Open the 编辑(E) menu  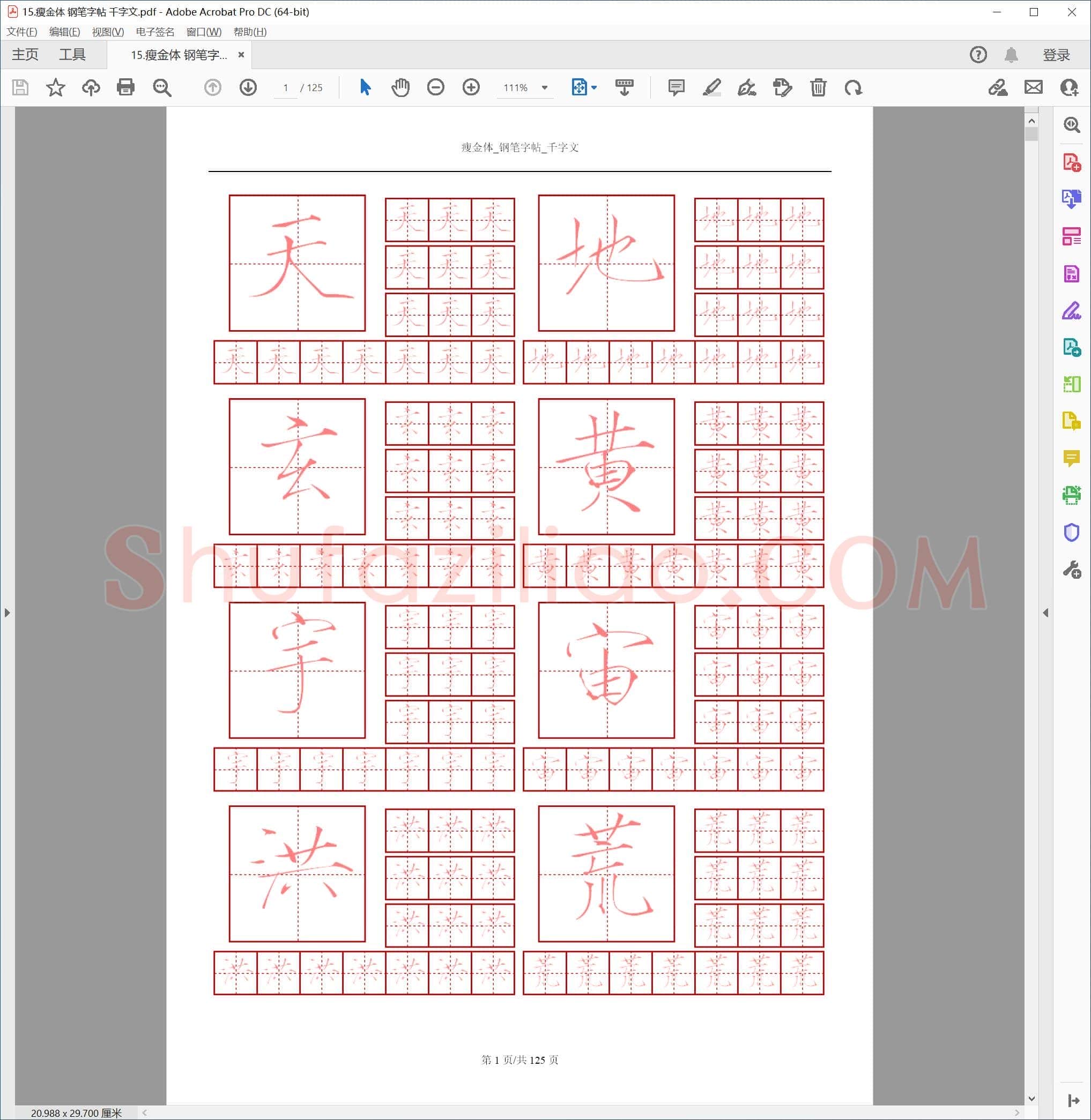click(65, 32)
